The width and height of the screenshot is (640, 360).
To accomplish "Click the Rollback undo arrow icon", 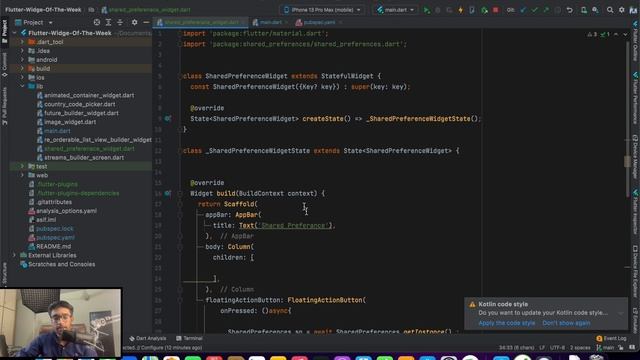I will [x=570, y=10].
